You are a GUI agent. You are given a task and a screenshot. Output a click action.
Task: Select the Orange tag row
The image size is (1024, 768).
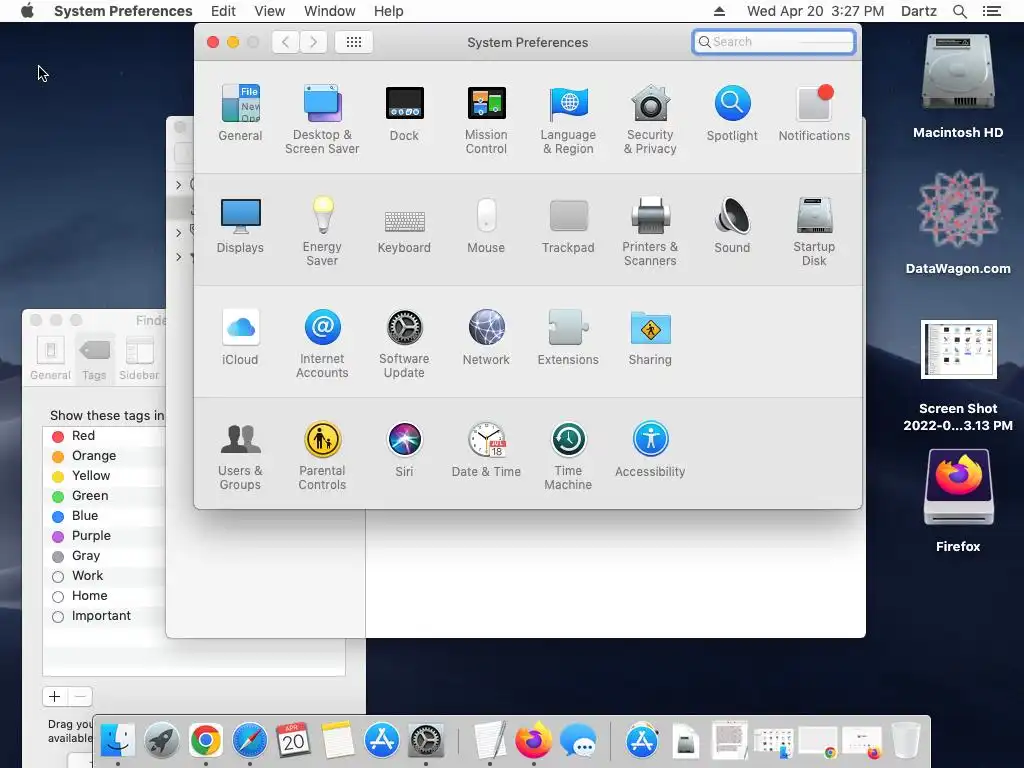(x=104, y=456)
